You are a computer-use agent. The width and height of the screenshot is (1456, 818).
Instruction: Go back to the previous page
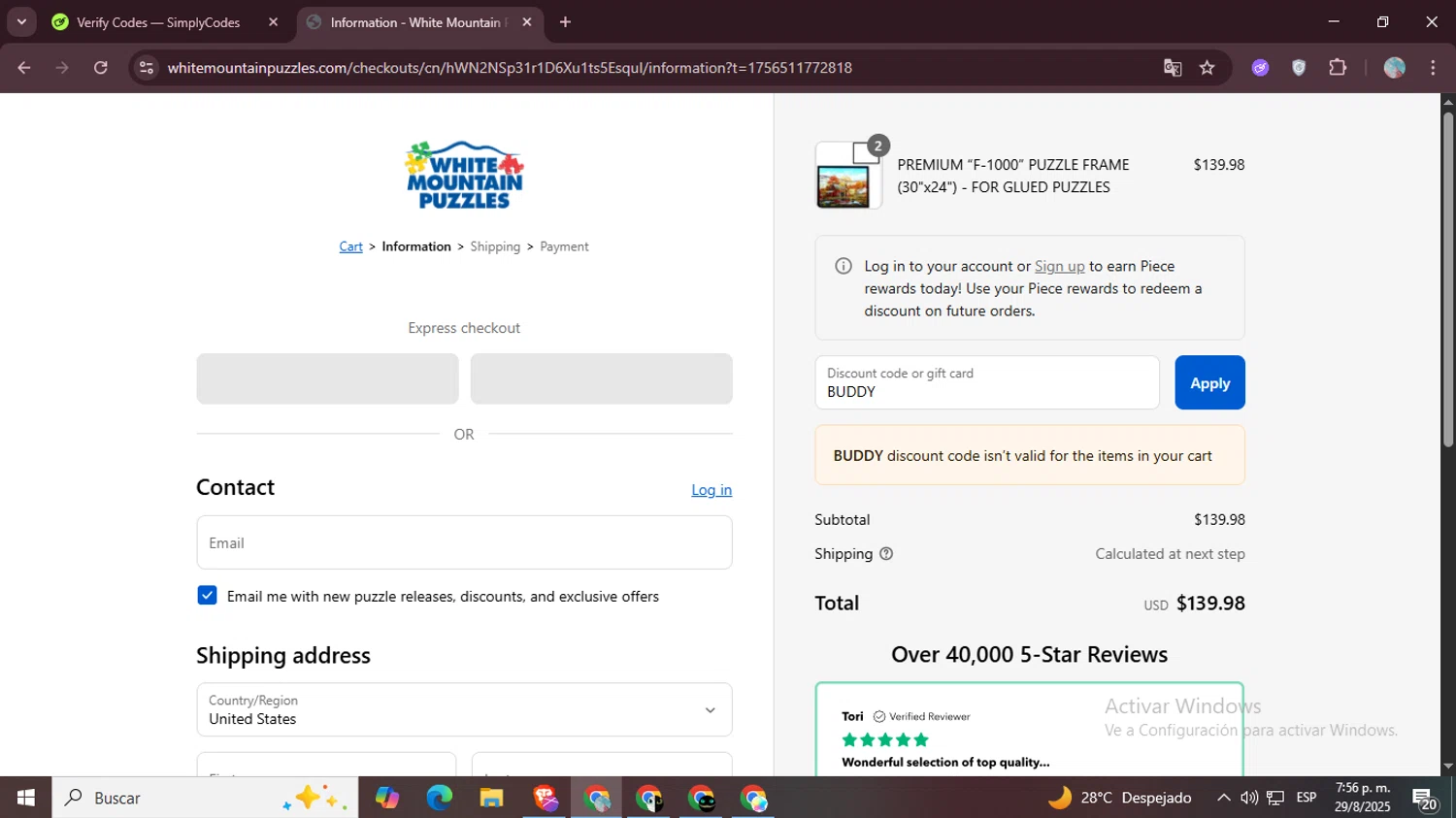[x=24, y=68]
